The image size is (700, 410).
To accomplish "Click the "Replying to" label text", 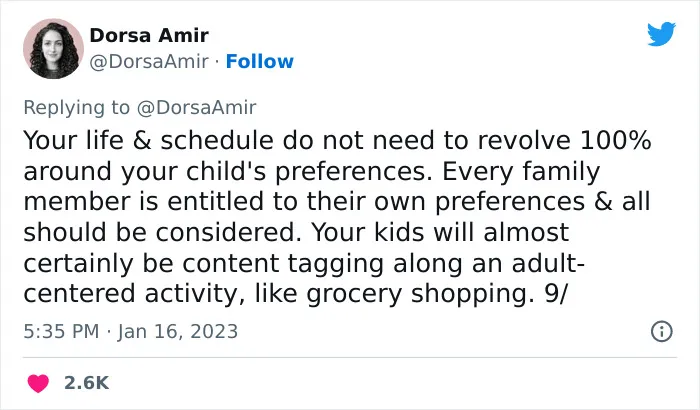I will point(76,108).
